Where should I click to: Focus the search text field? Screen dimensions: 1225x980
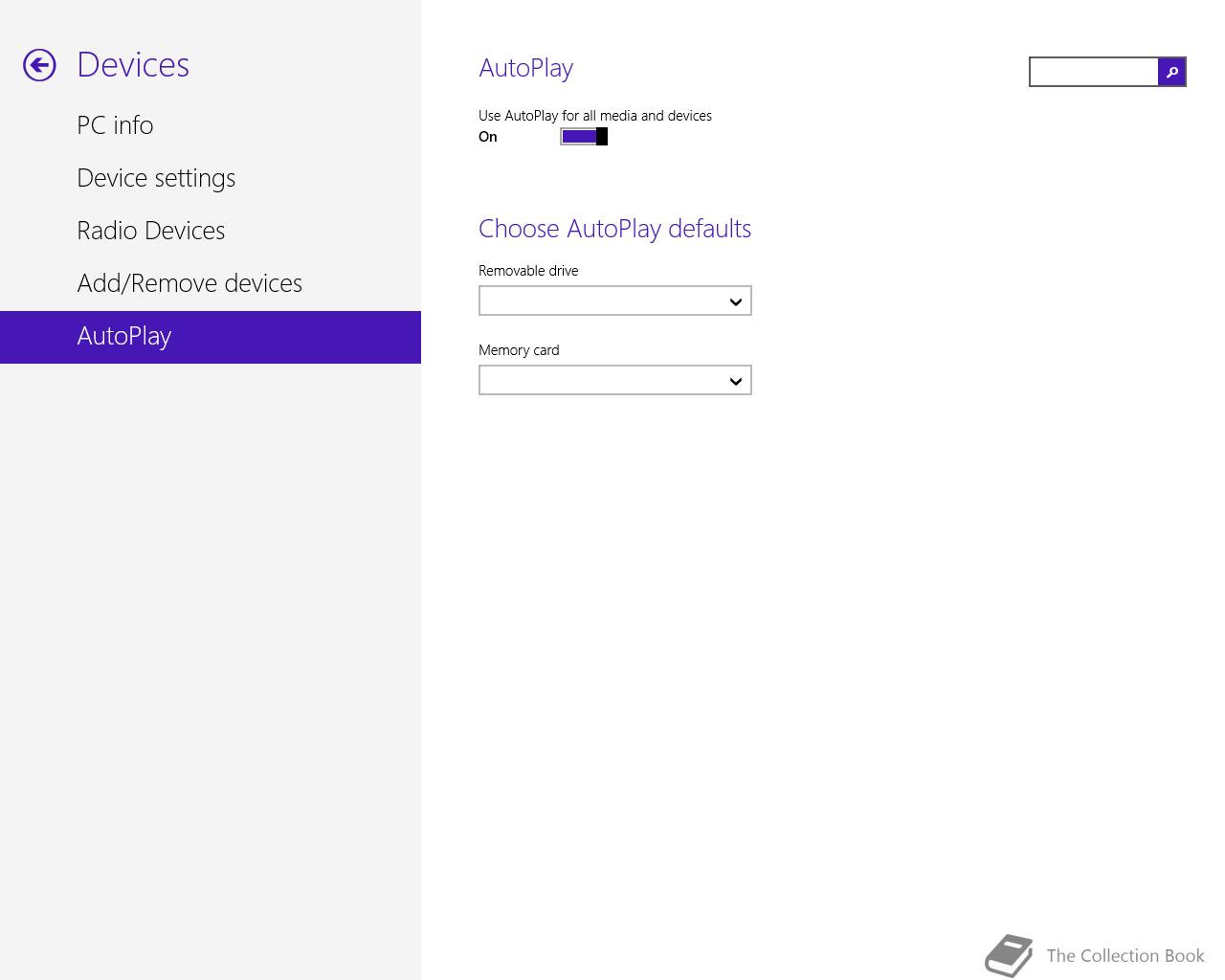tap(1093, 72)
